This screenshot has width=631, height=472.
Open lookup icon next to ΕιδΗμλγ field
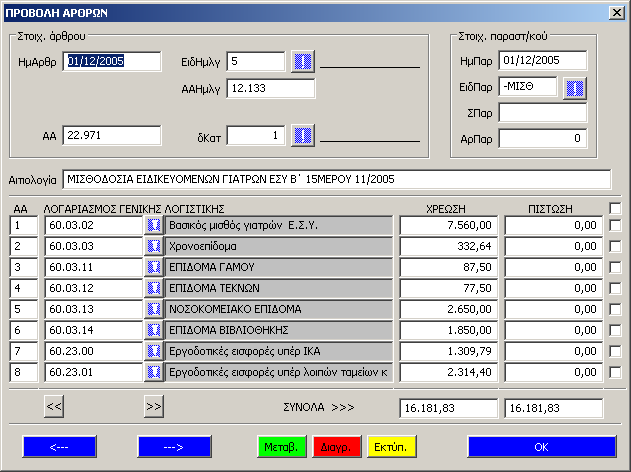click(x=303, y=62)
